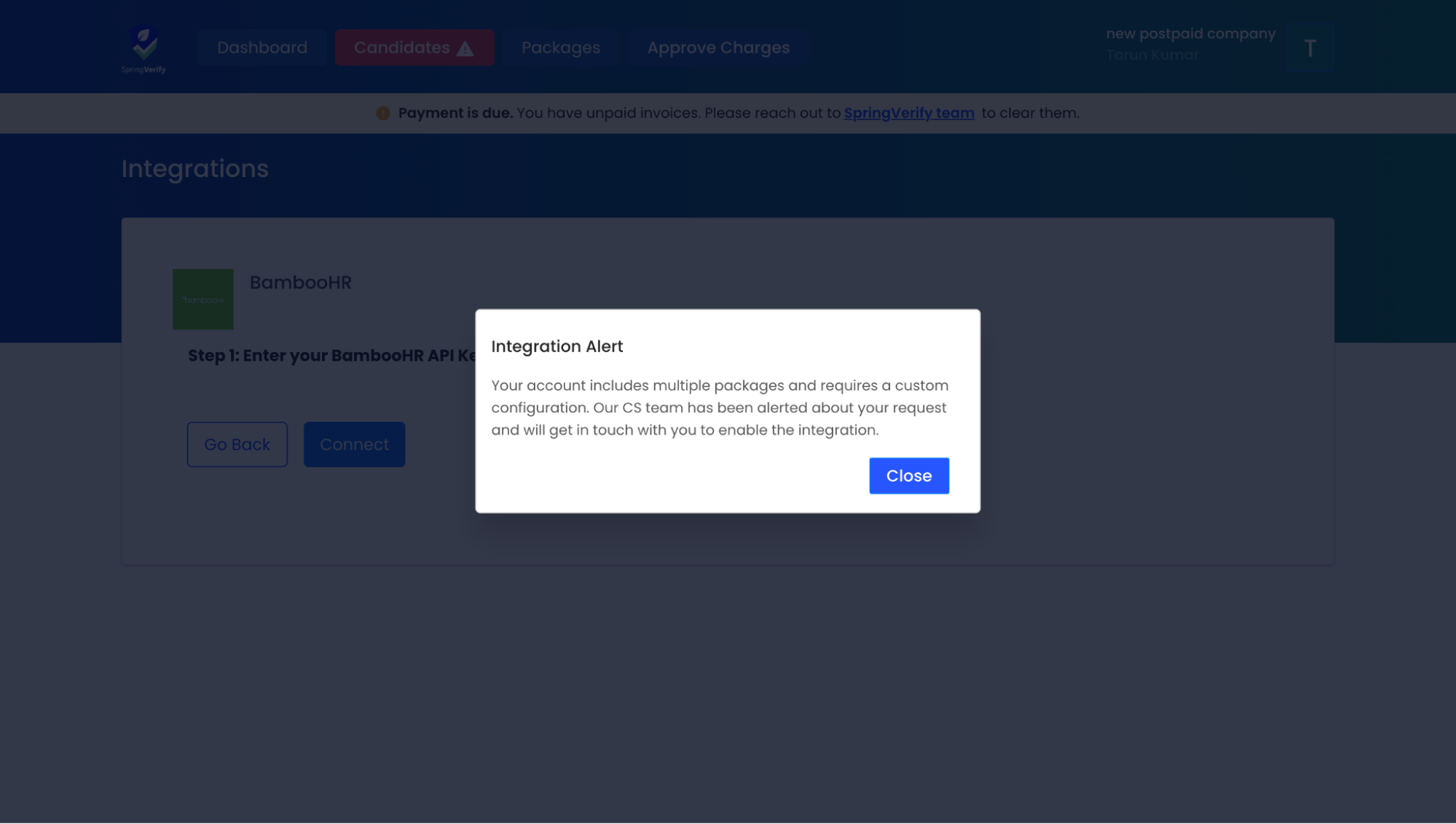The width and height of the screenshot is (1456, 824).
Task: Click the warning triangle on Candidates
Action: click(465, 49)
